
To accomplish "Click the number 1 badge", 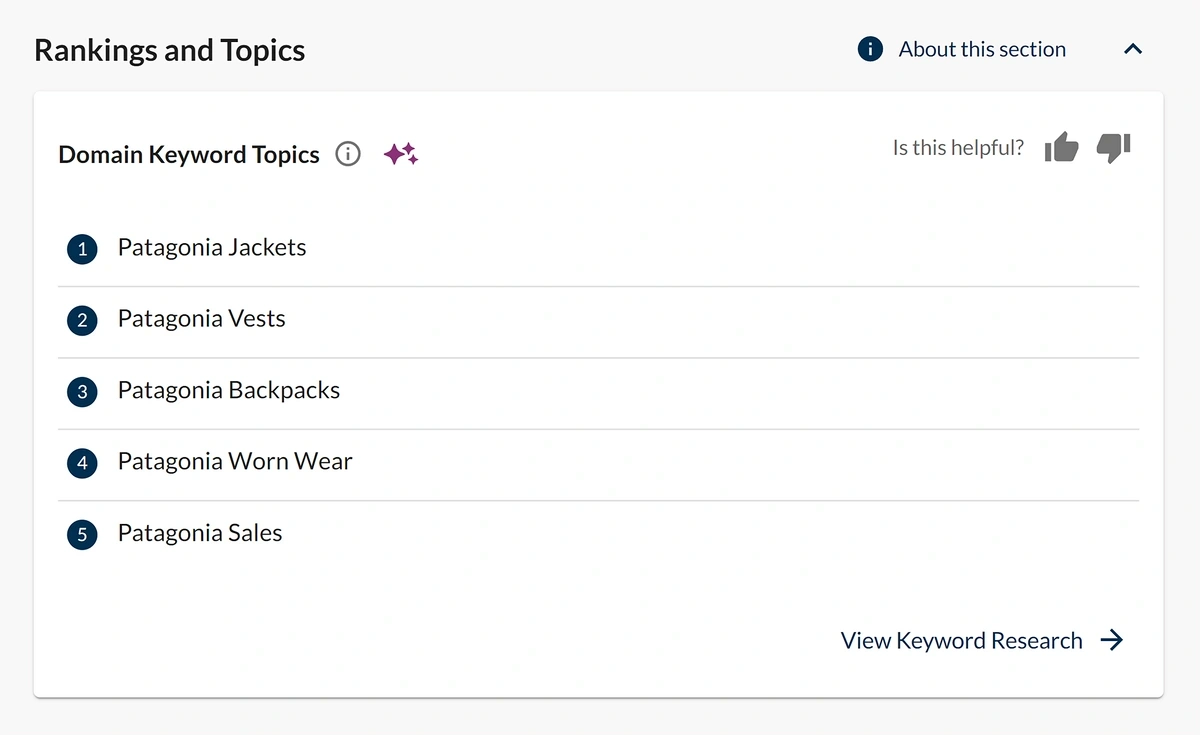I will (82, 249).
